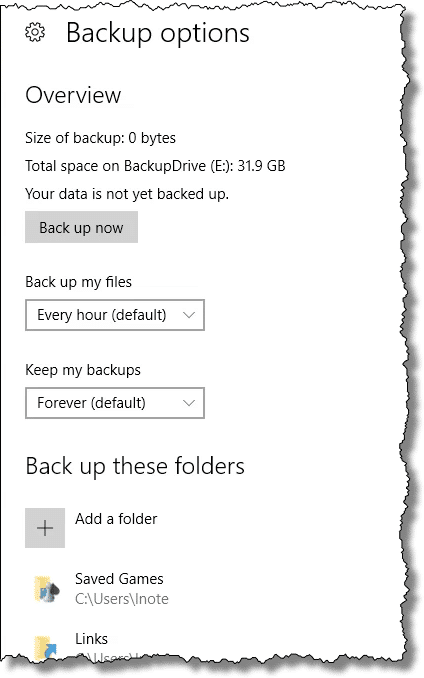Click the Size of backup: 0 bytes text

coord(100,138)
